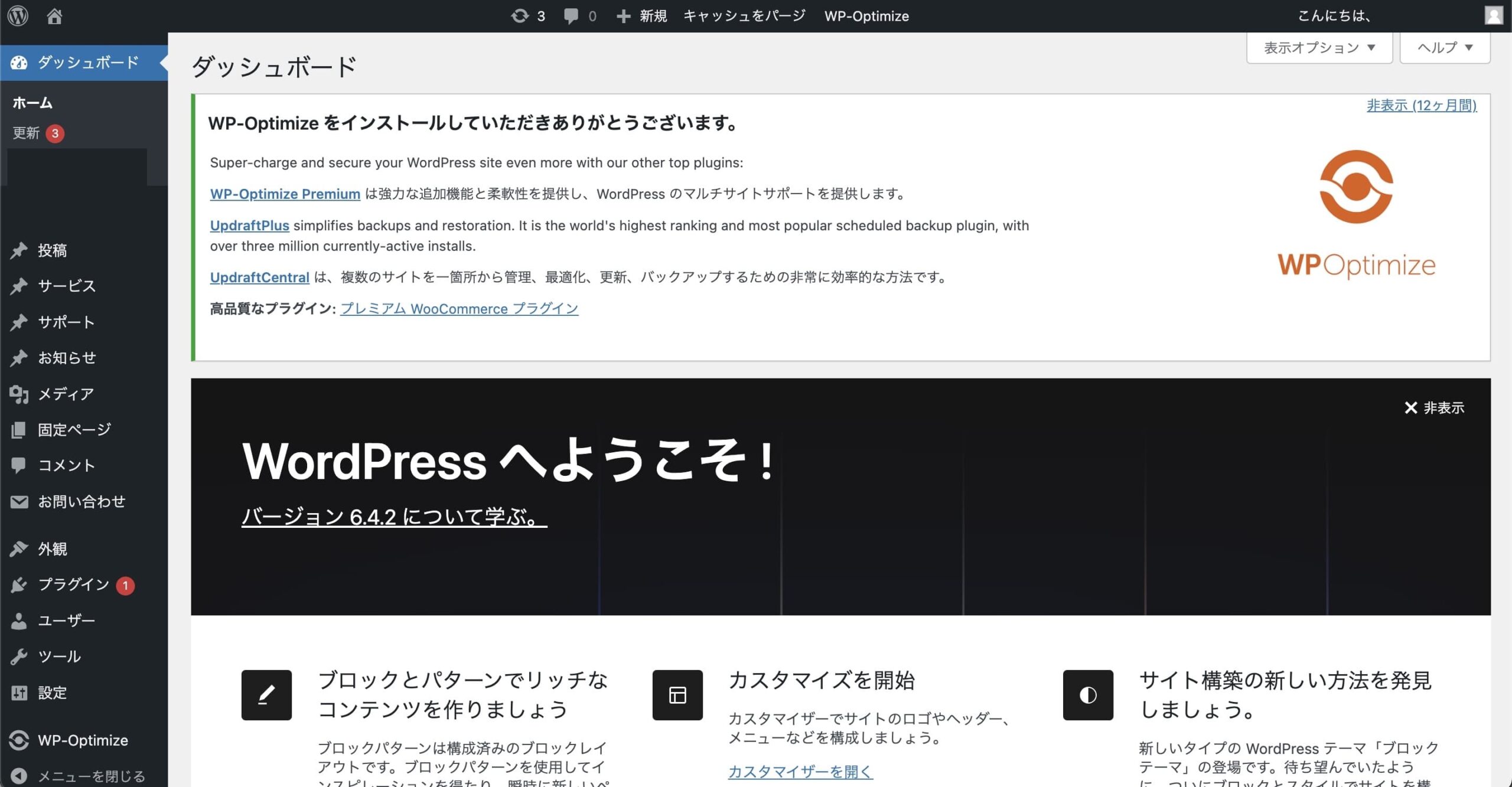The height and width of the screenshot is (787, 1512).
Task: Click the user icon next to ユーザー
Action: (x=19, y=621)
